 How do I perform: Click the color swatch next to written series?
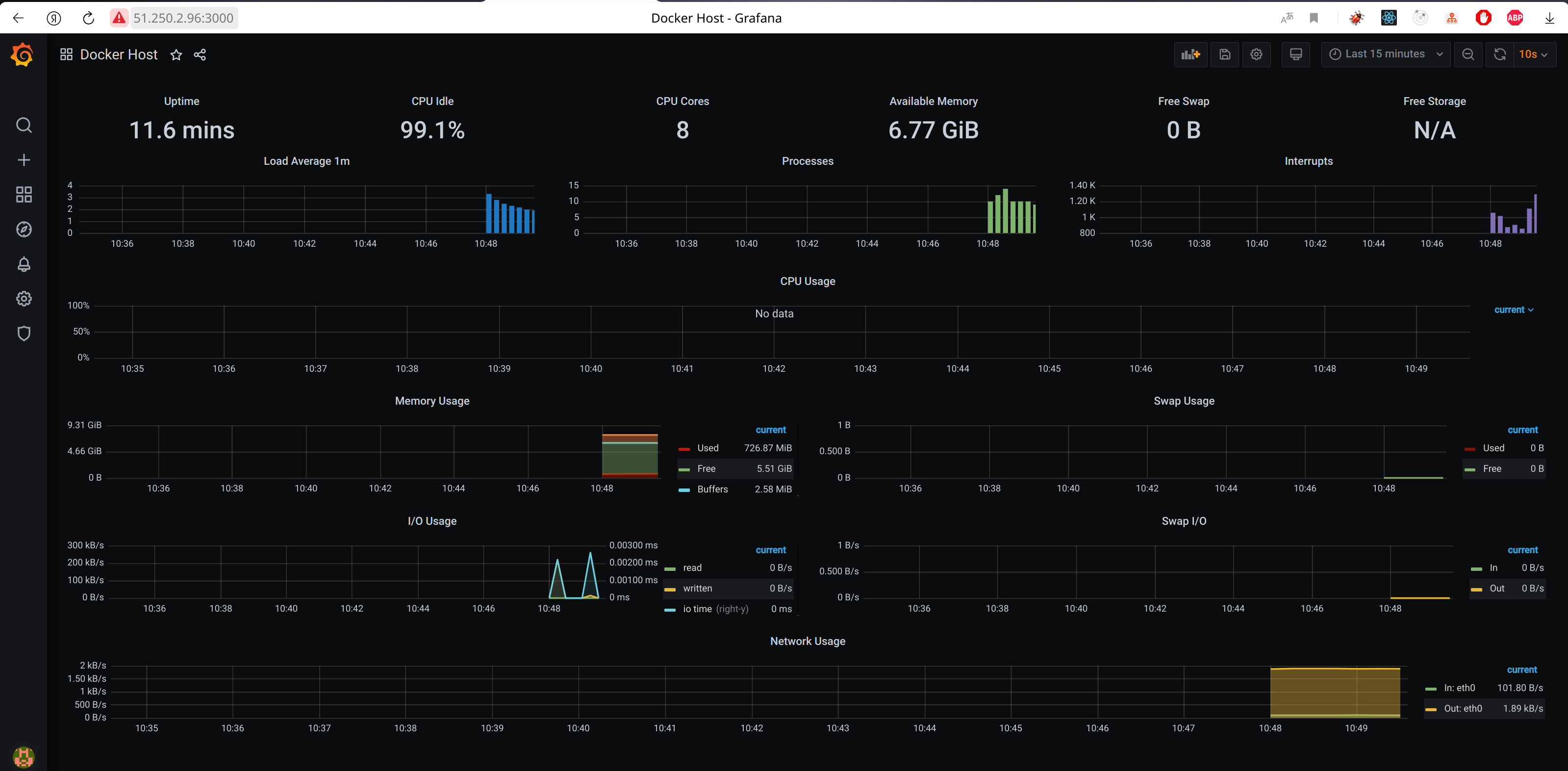click(x=671, y=588)
